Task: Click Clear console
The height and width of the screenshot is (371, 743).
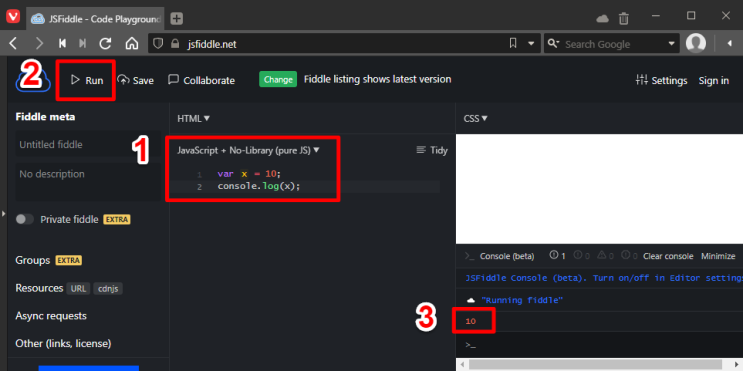Action: [668, 256]
